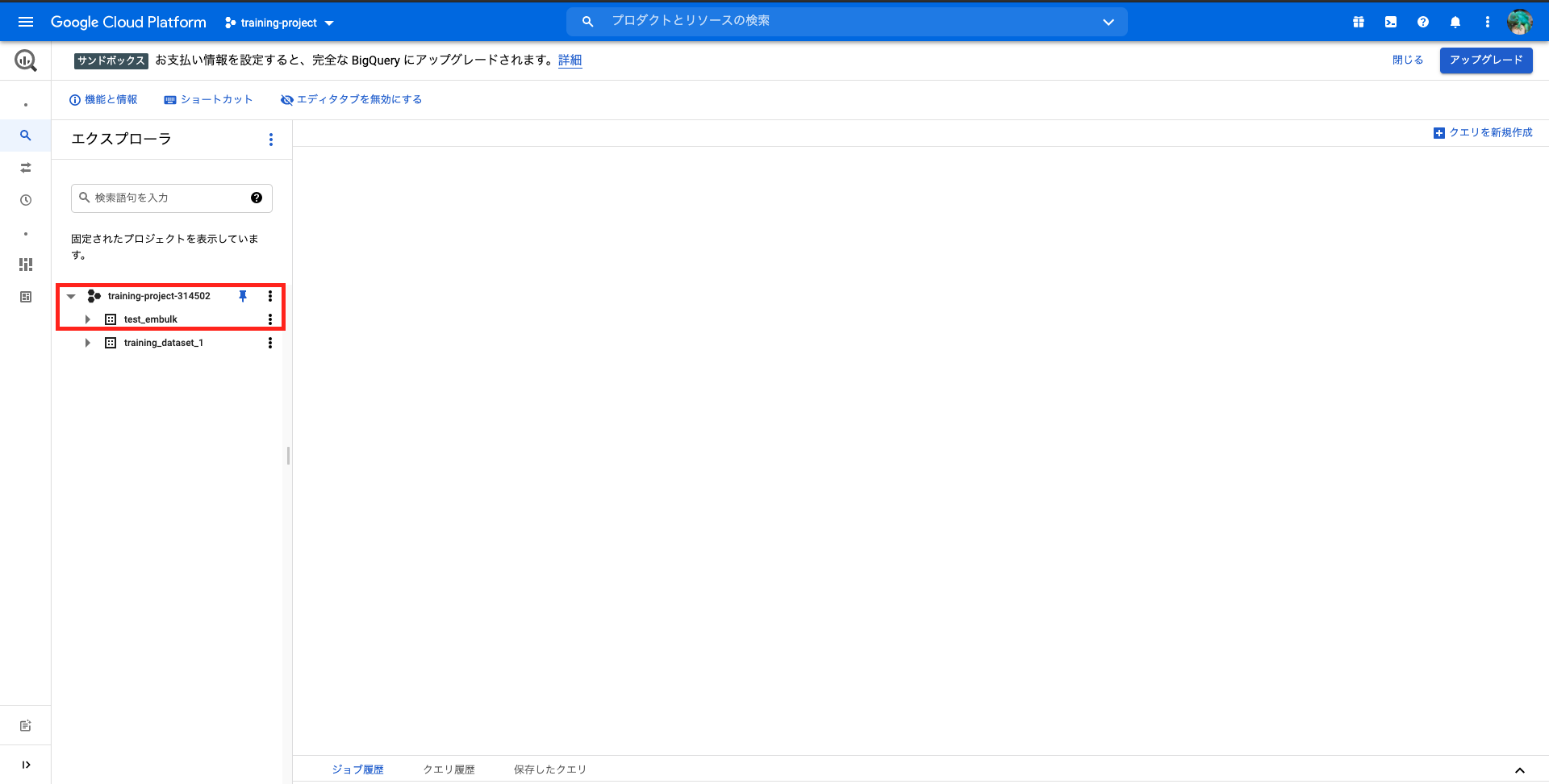Select the SQL workspace search icon in sidebar
Screen dimensions: 1549x784
coord(25,136)
